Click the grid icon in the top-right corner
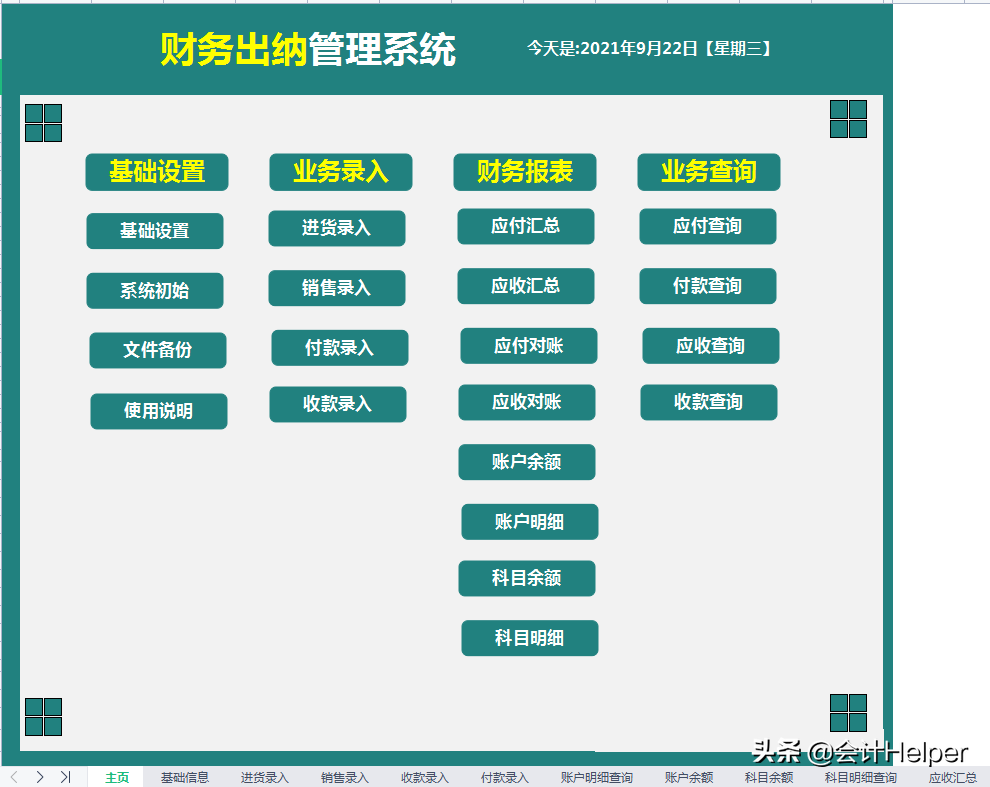 click(x=848, y=118)
